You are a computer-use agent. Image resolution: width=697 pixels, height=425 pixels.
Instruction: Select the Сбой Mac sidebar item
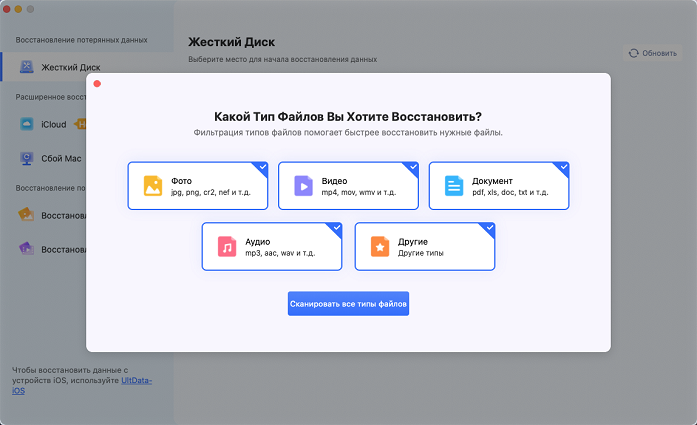point(61,158)
